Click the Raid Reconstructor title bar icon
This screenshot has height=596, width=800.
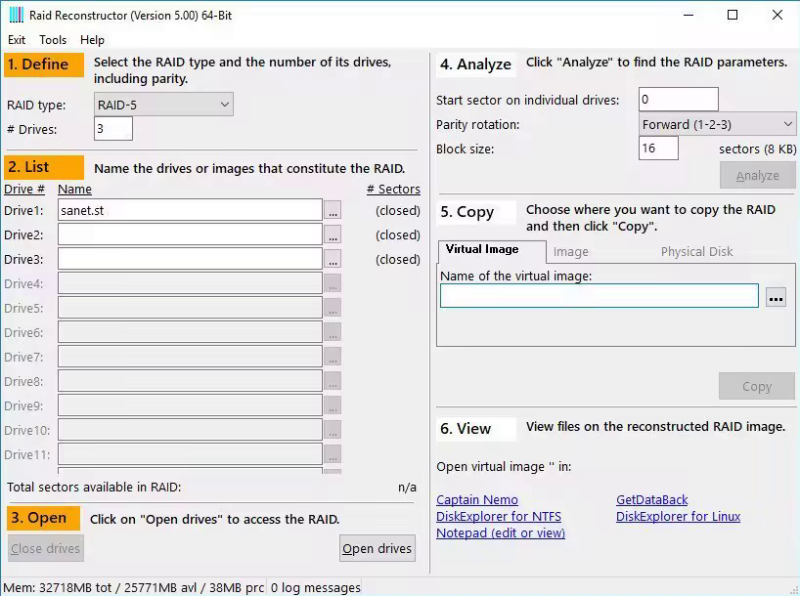[x=15, y=15]
